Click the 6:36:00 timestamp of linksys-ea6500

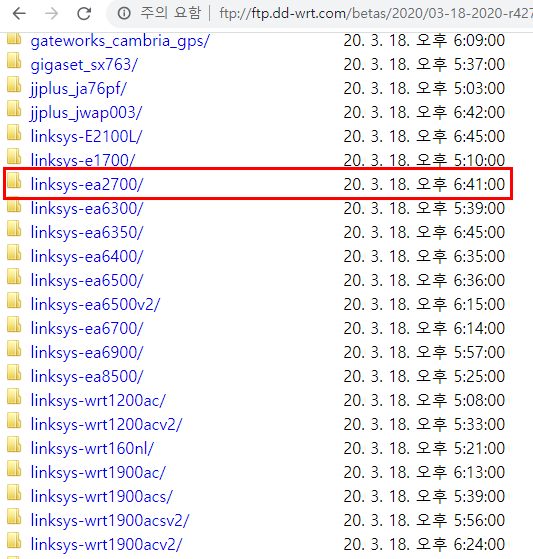click(x=479, y=281)
